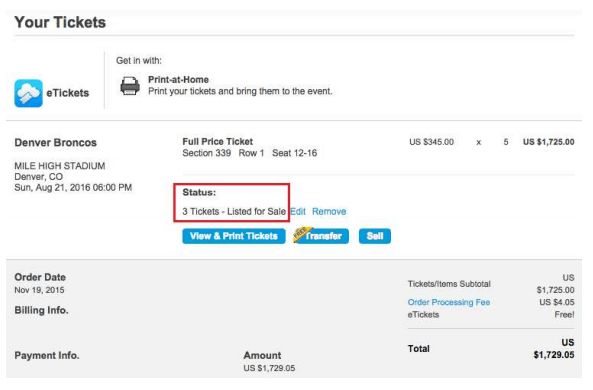593x390 pixels.
Task: Click the Print-at-Home label text
Action: (x=178, y=80)
